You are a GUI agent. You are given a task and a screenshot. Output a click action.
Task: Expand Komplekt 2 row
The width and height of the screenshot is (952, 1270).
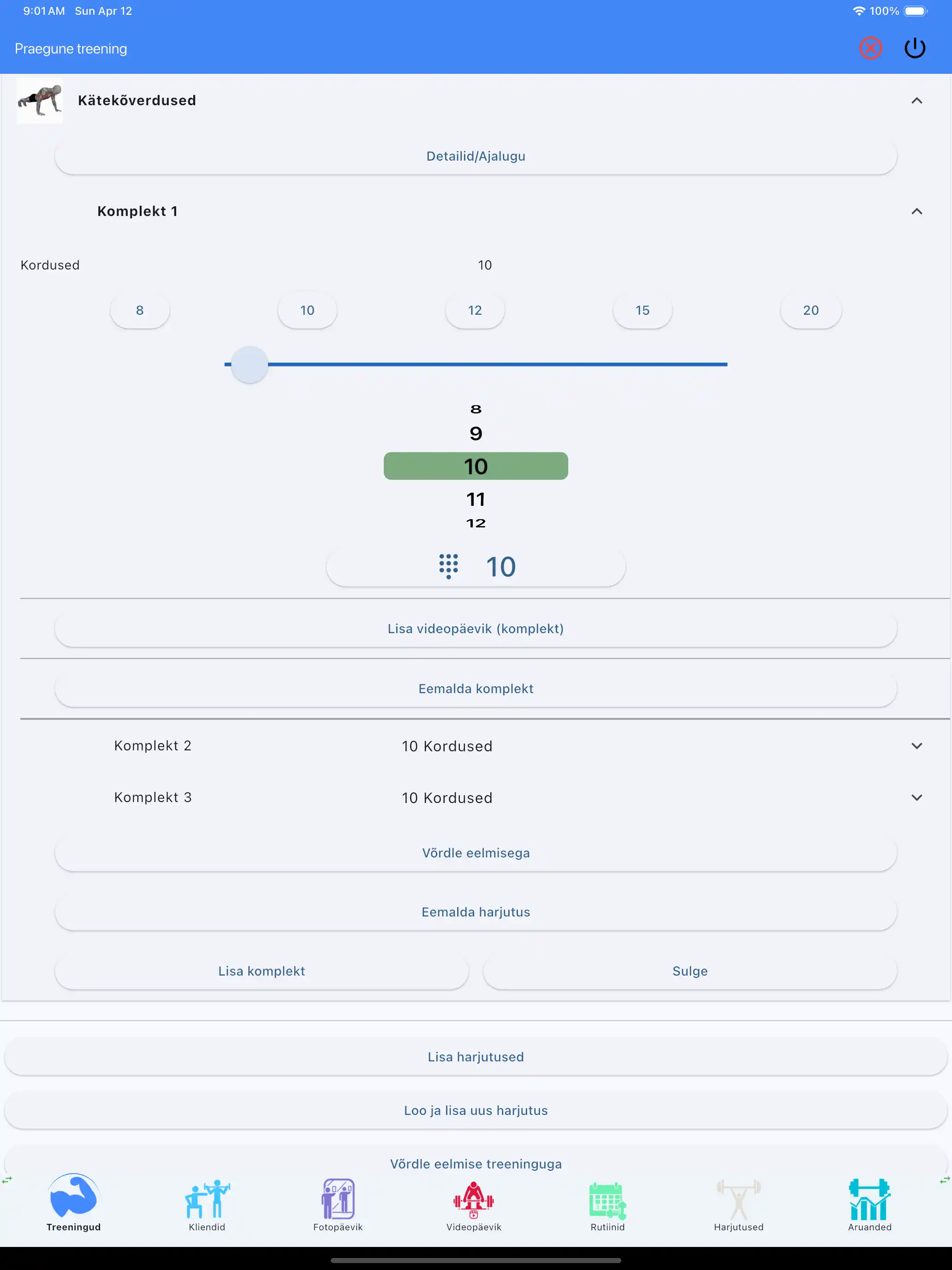[916, 746]
